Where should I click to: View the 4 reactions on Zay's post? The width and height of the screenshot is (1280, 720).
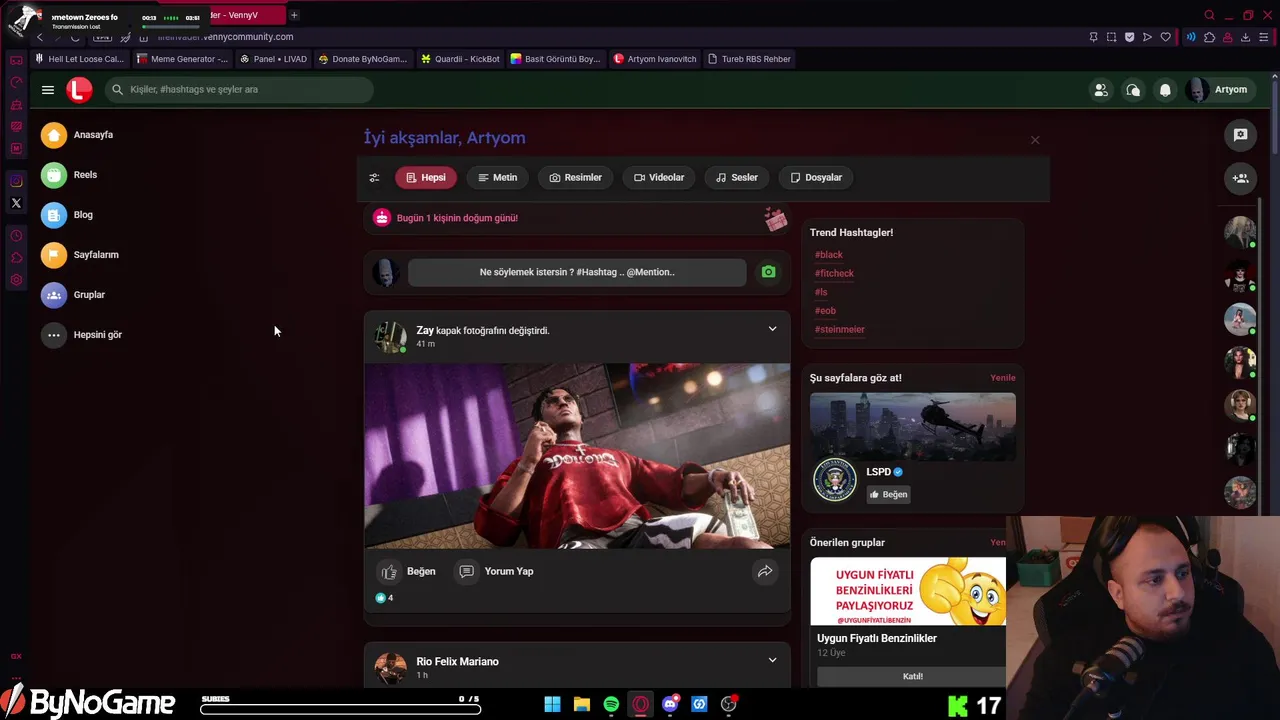click(384, 598)
